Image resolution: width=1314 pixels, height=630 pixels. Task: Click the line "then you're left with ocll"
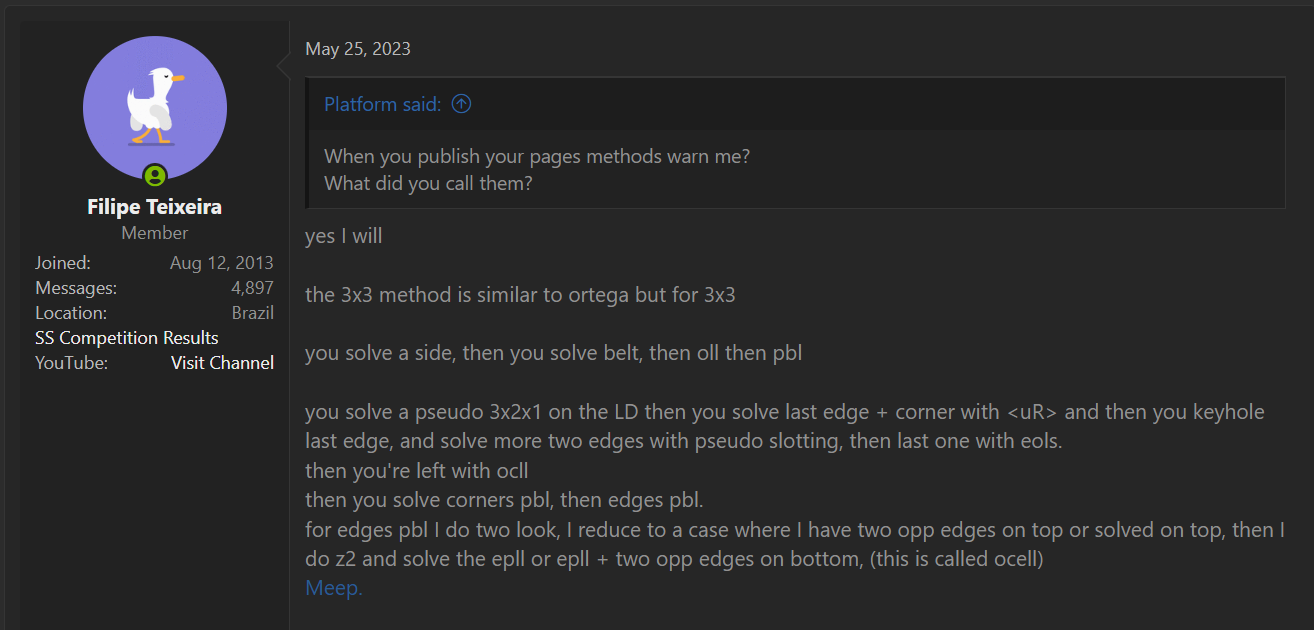pos(417,470)
